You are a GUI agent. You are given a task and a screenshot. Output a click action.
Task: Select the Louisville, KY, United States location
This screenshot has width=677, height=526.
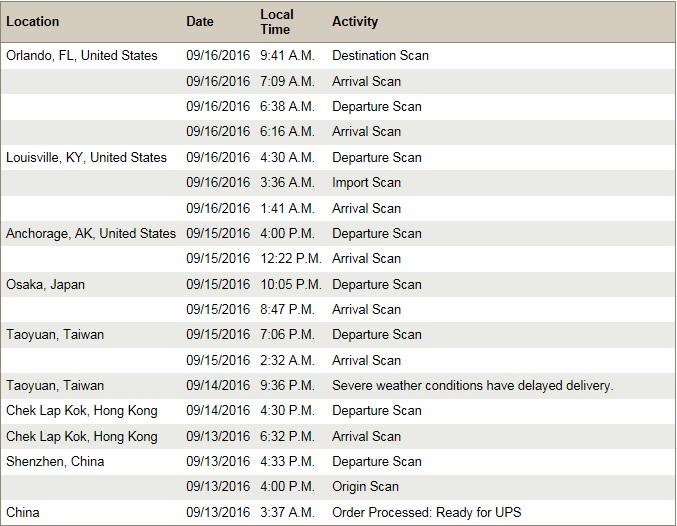86,158
